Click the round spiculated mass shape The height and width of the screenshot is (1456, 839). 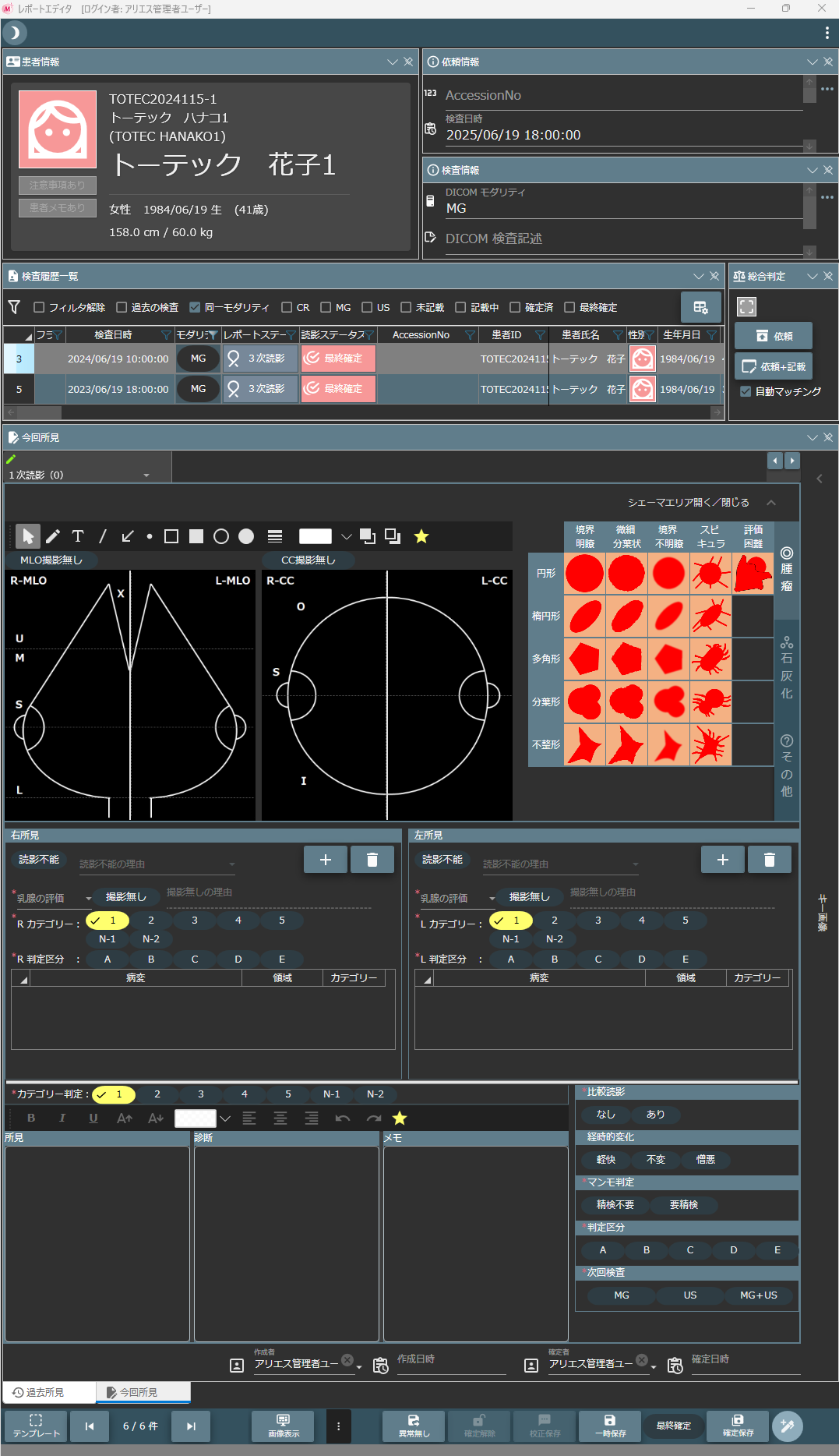(710, 574)
